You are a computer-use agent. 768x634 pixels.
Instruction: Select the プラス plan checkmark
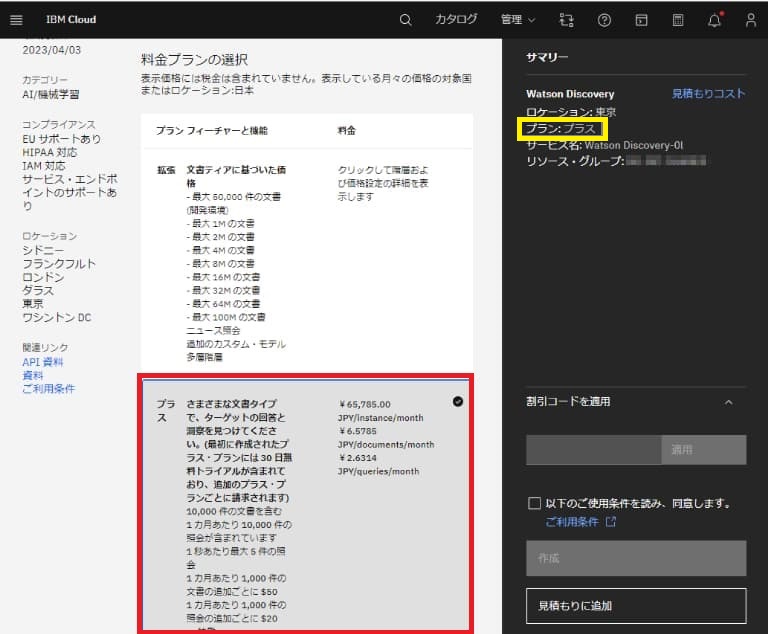tap(457, 401)
